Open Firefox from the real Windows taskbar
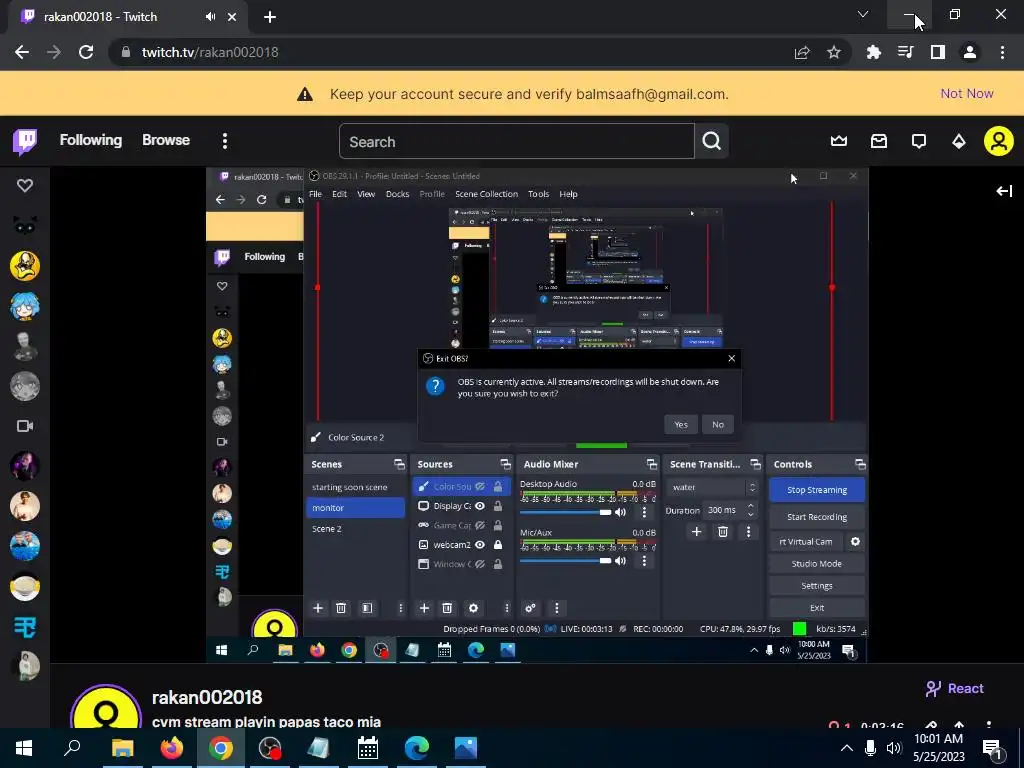This screenshot has height=768, width=1024. tap(172, 748)
